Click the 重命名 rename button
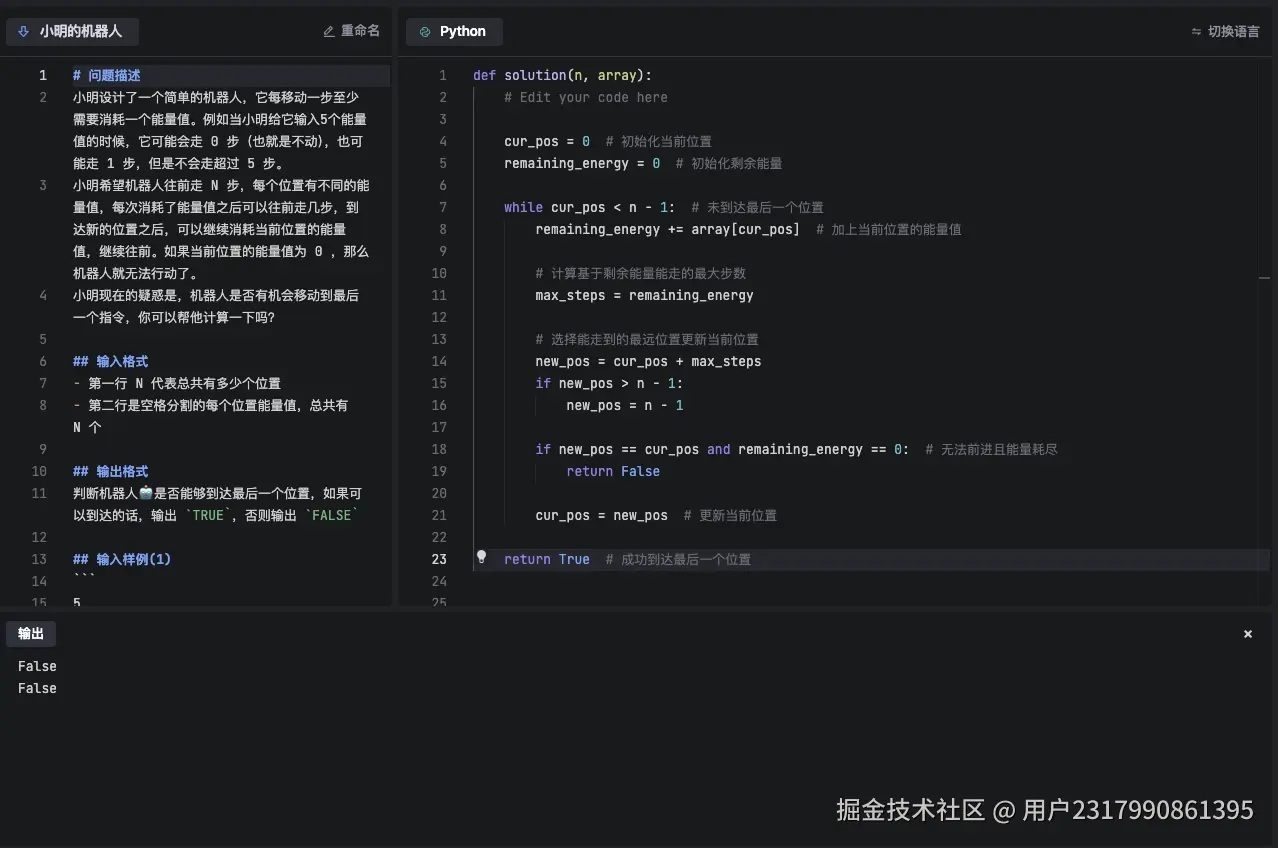The width and height of the screenshot is (1278, 848). click(x=351, y=31)
